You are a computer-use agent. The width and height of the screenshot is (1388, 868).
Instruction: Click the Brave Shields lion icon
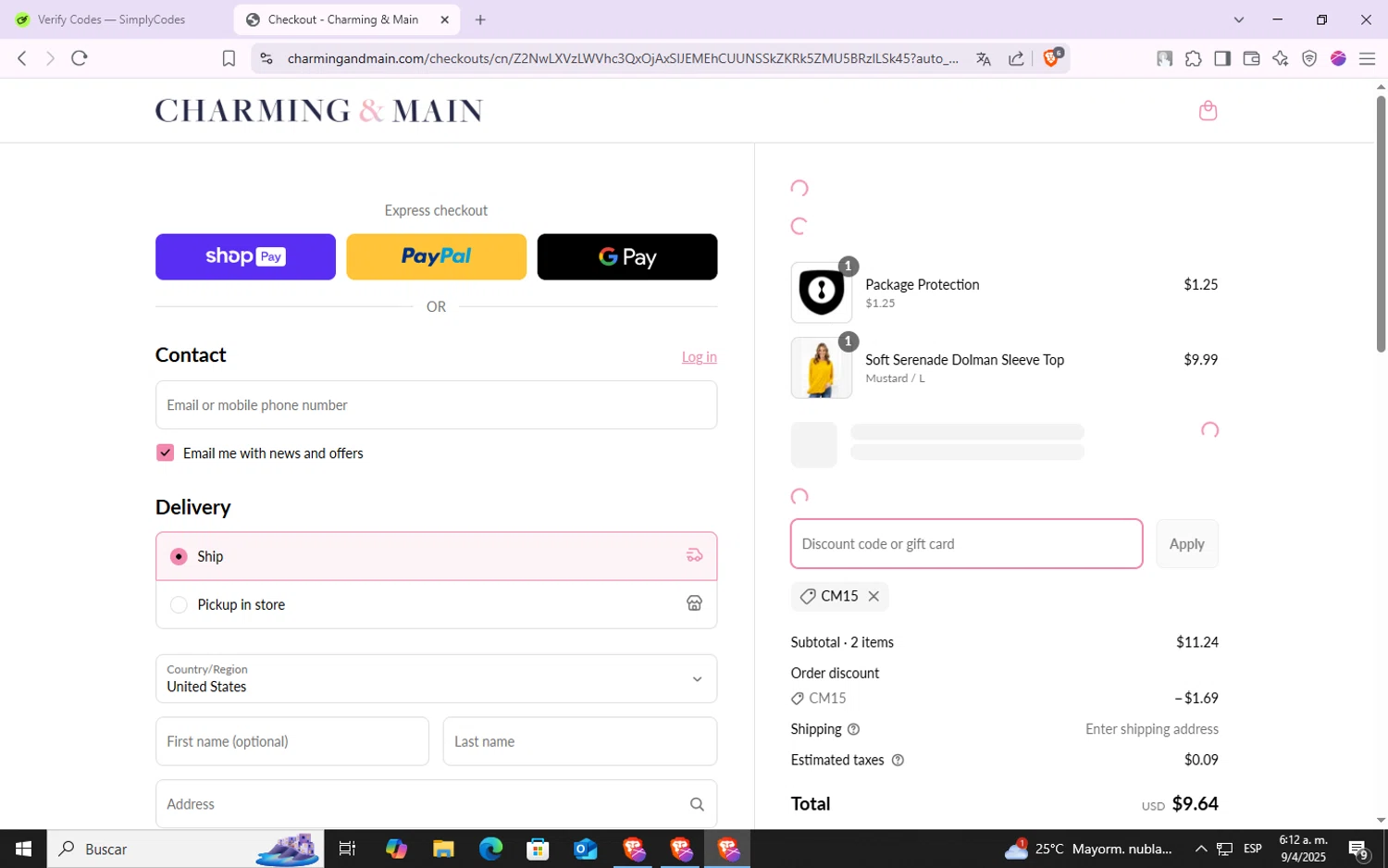(x=1051, y=58)
